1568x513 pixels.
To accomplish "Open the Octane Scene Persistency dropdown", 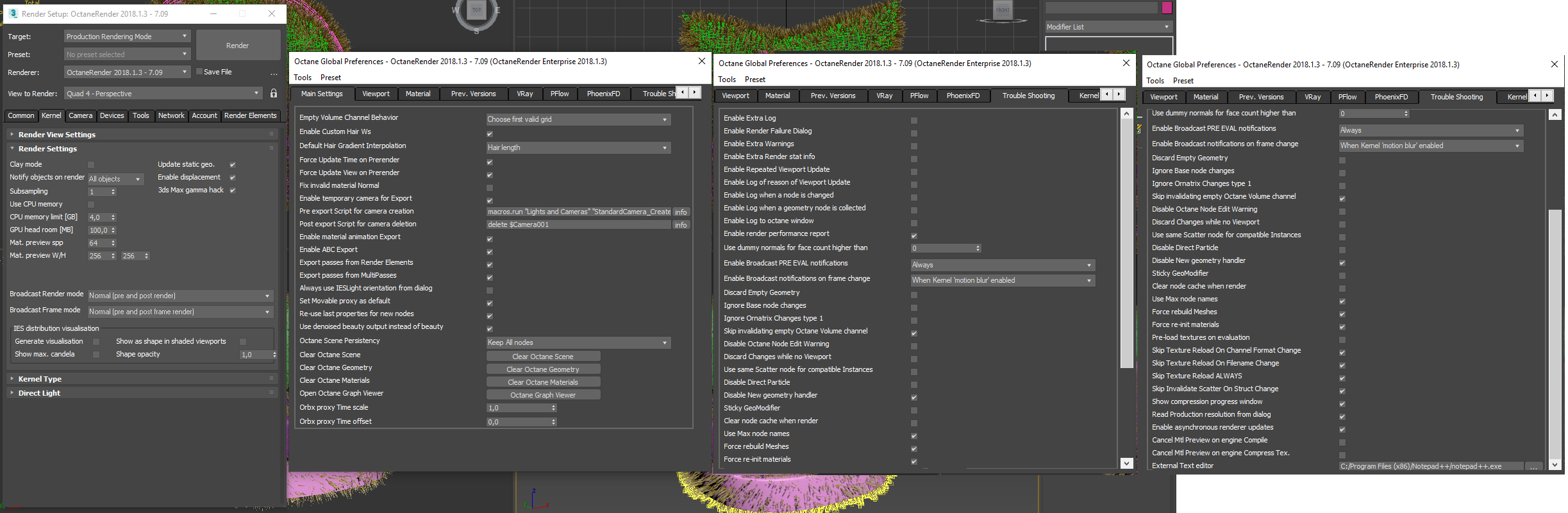I will tap(578, 342).
